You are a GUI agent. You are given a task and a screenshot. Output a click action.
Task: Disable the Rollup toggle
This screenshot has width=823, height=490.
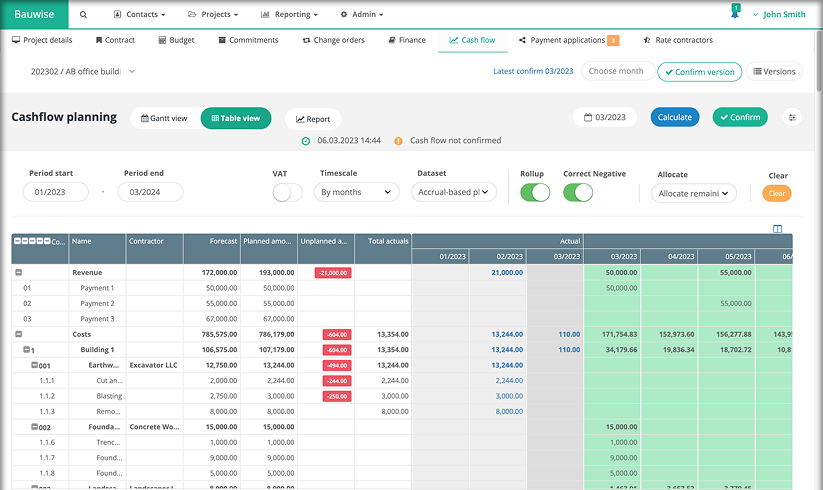[x=535, y=193]
